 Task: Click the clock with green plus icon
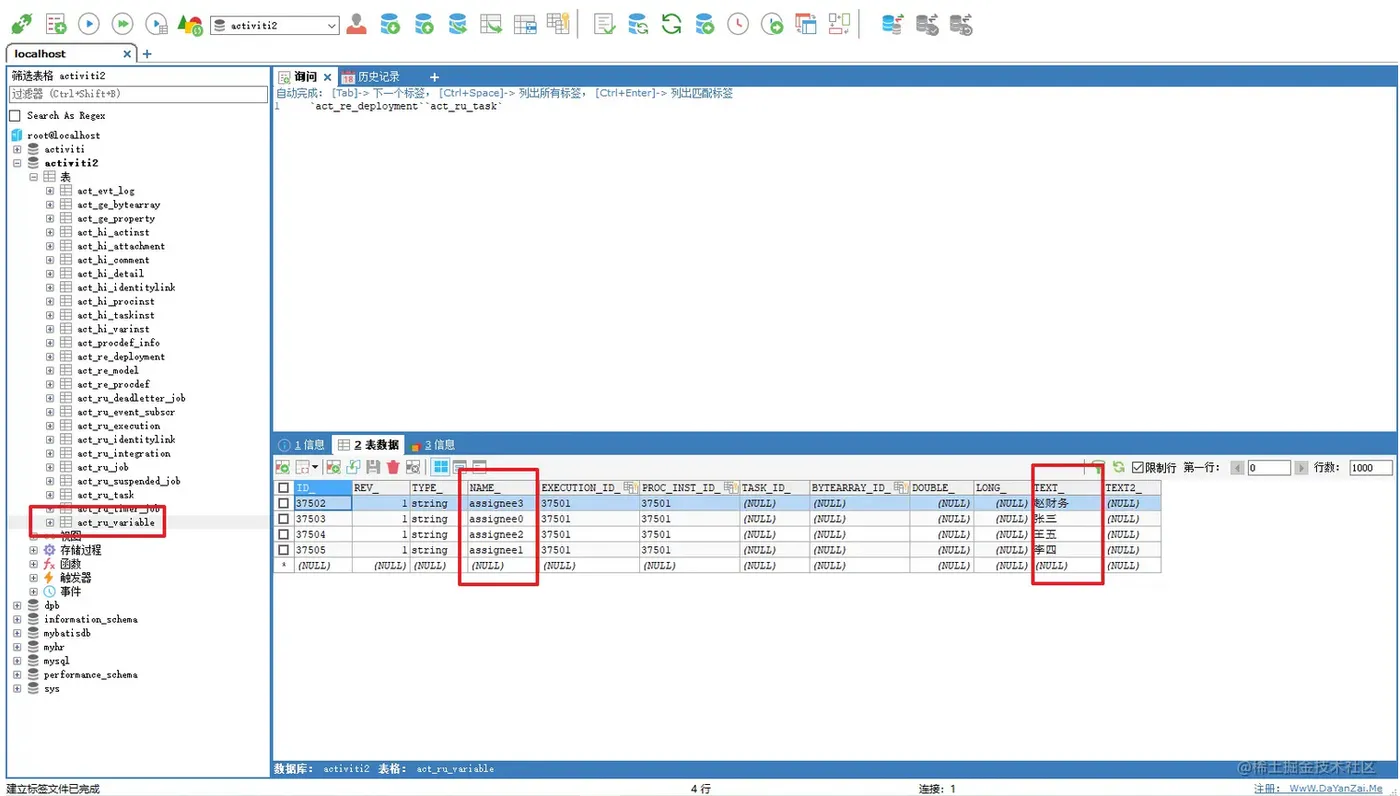coord(772,24)
